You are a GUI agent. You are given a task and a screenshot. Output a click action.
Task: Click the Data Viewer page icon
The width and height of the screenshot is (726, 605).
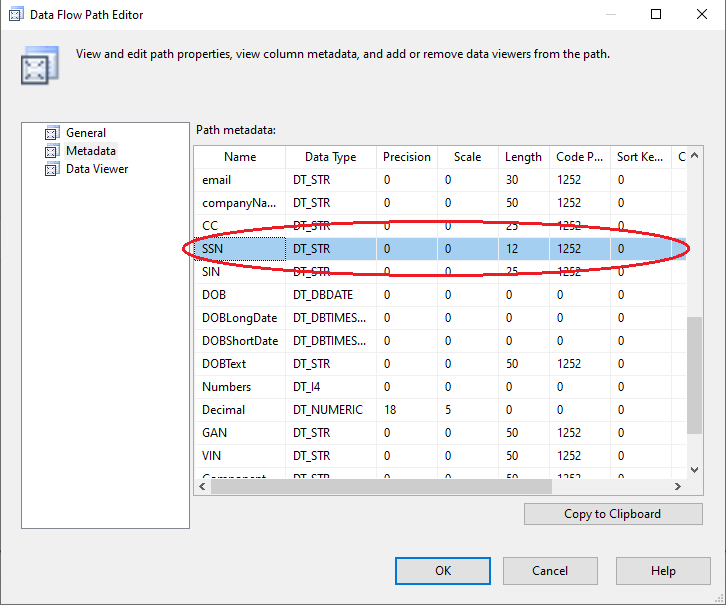[52, 169]
